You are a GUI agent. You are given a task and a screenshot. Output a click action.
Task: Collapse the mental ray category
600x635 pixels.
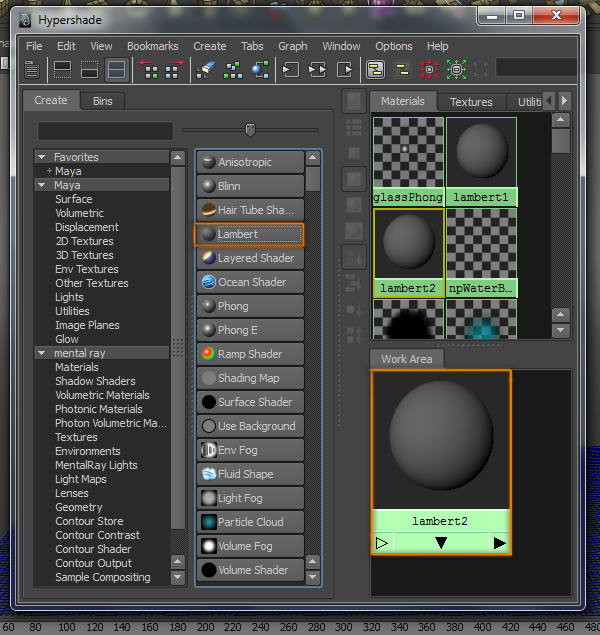tap(42, 353)
